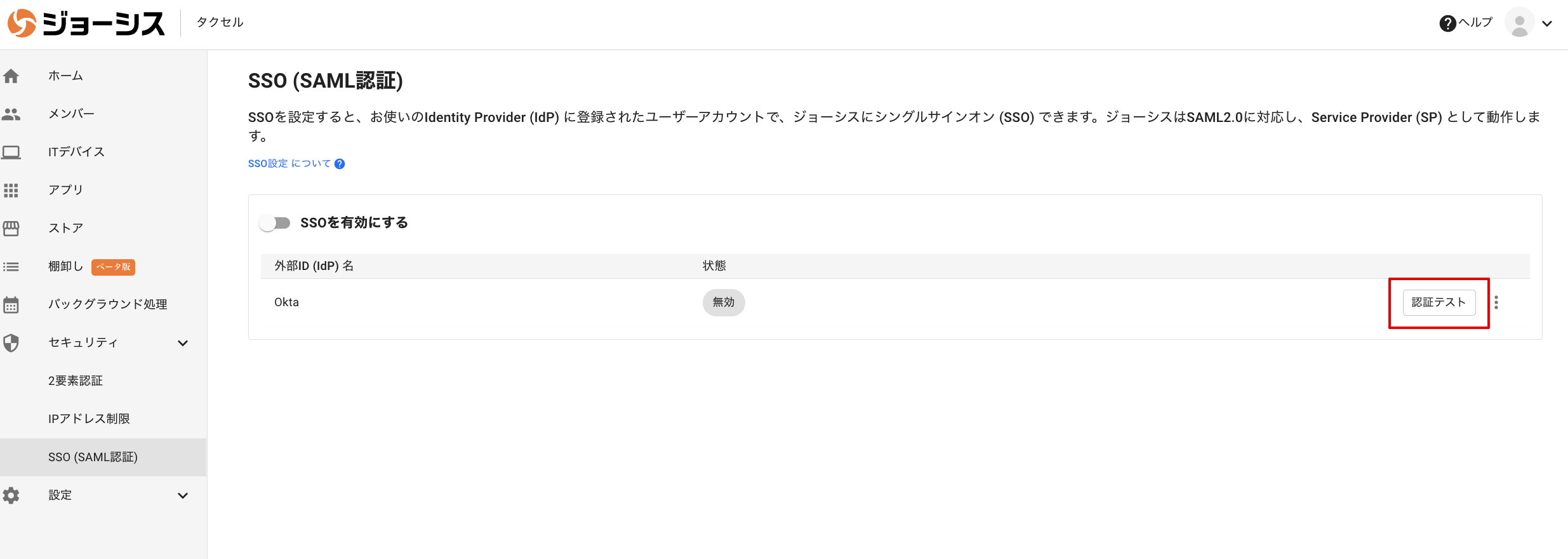1568x559 pixels.
Task: Click the Members people icon
Action: click(x=11, y=114)
